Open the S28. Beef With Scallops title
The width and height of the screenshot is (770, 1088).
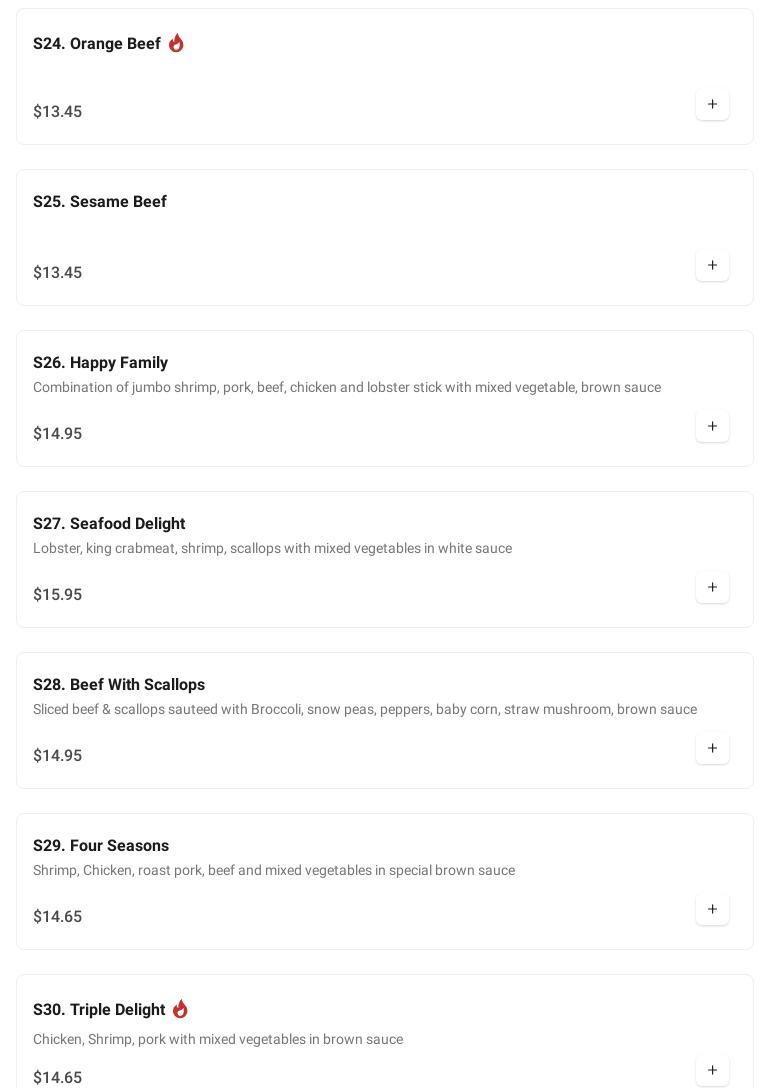(119, 685)
